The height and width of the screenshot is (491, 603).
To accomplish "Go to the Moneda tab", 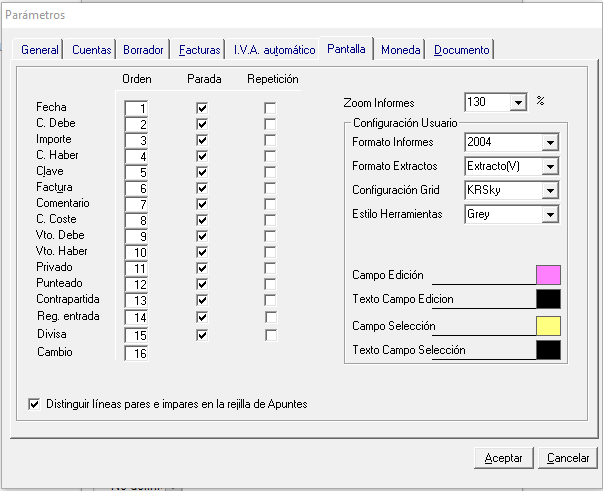I will 400,49.
